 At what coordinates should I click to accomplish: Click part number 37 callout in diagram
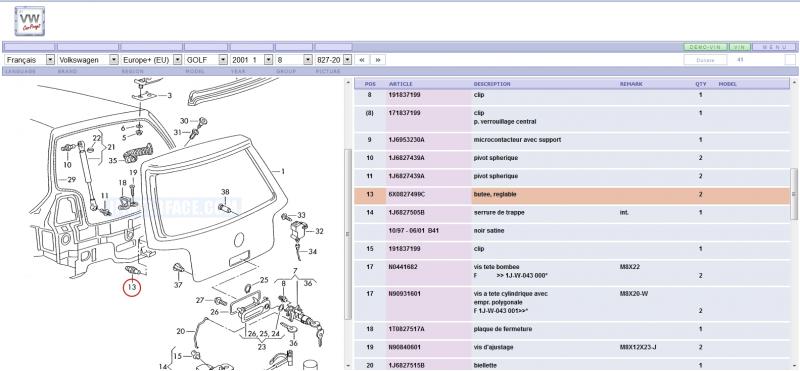tap(178, 285)
